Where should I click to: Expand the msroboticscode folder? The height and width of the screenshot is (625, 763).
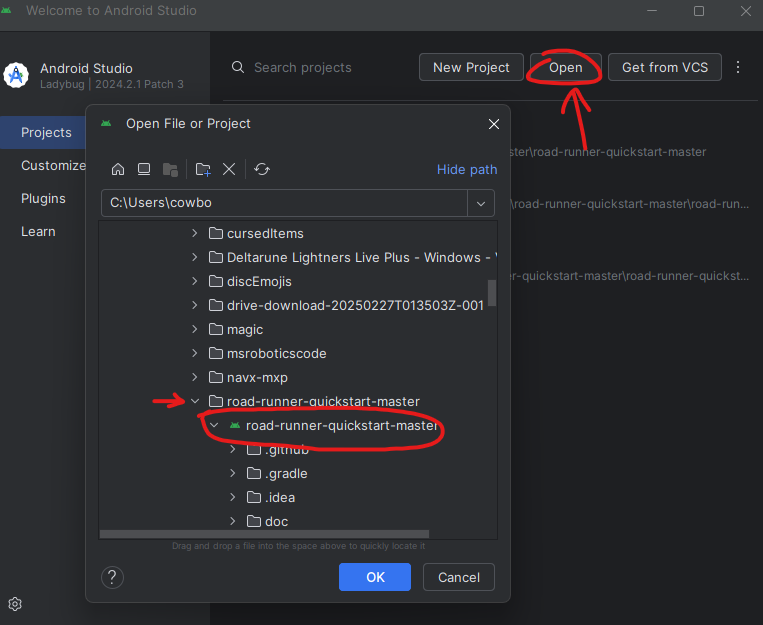tap(195, 353)
